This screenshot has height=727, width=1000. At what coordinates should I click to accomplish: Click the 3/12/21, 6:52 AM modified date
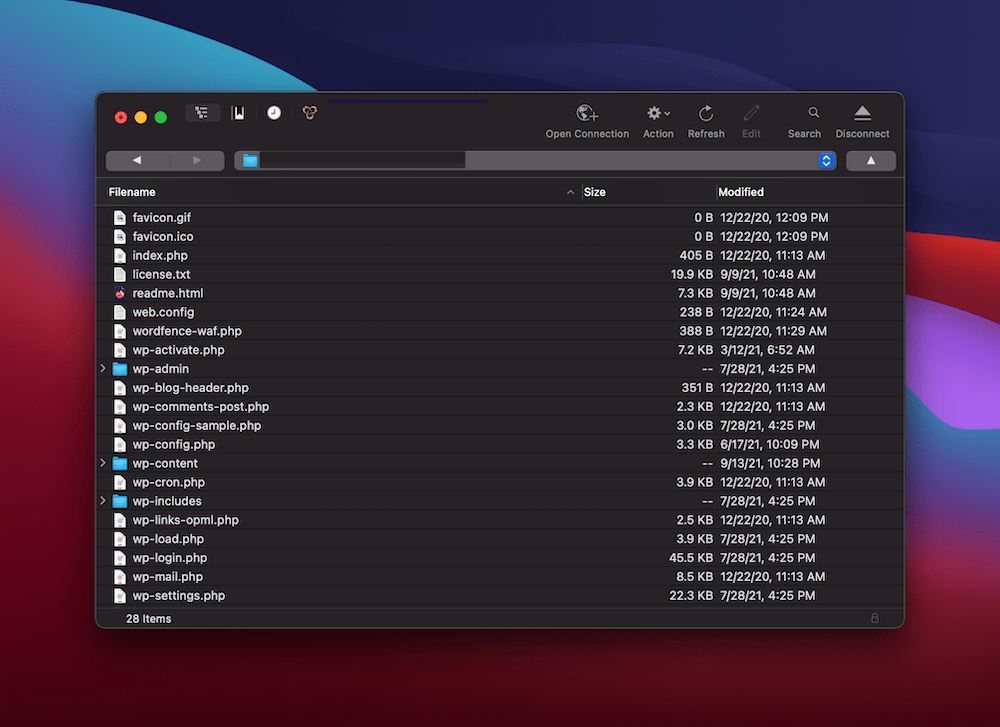[x=767, y=350]
